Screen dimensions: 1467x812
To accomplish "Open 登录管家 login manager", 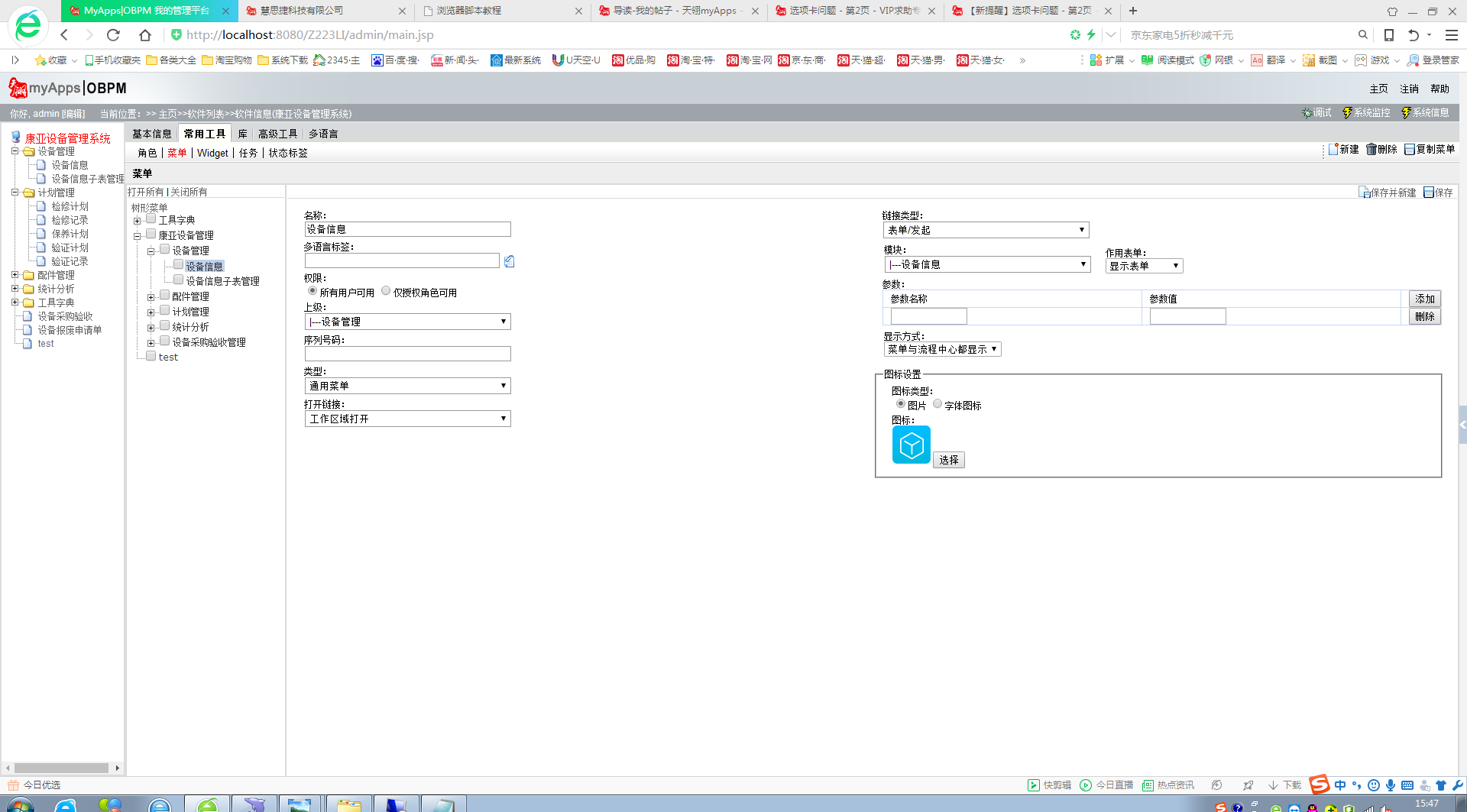I will (x=1433, y=60).
